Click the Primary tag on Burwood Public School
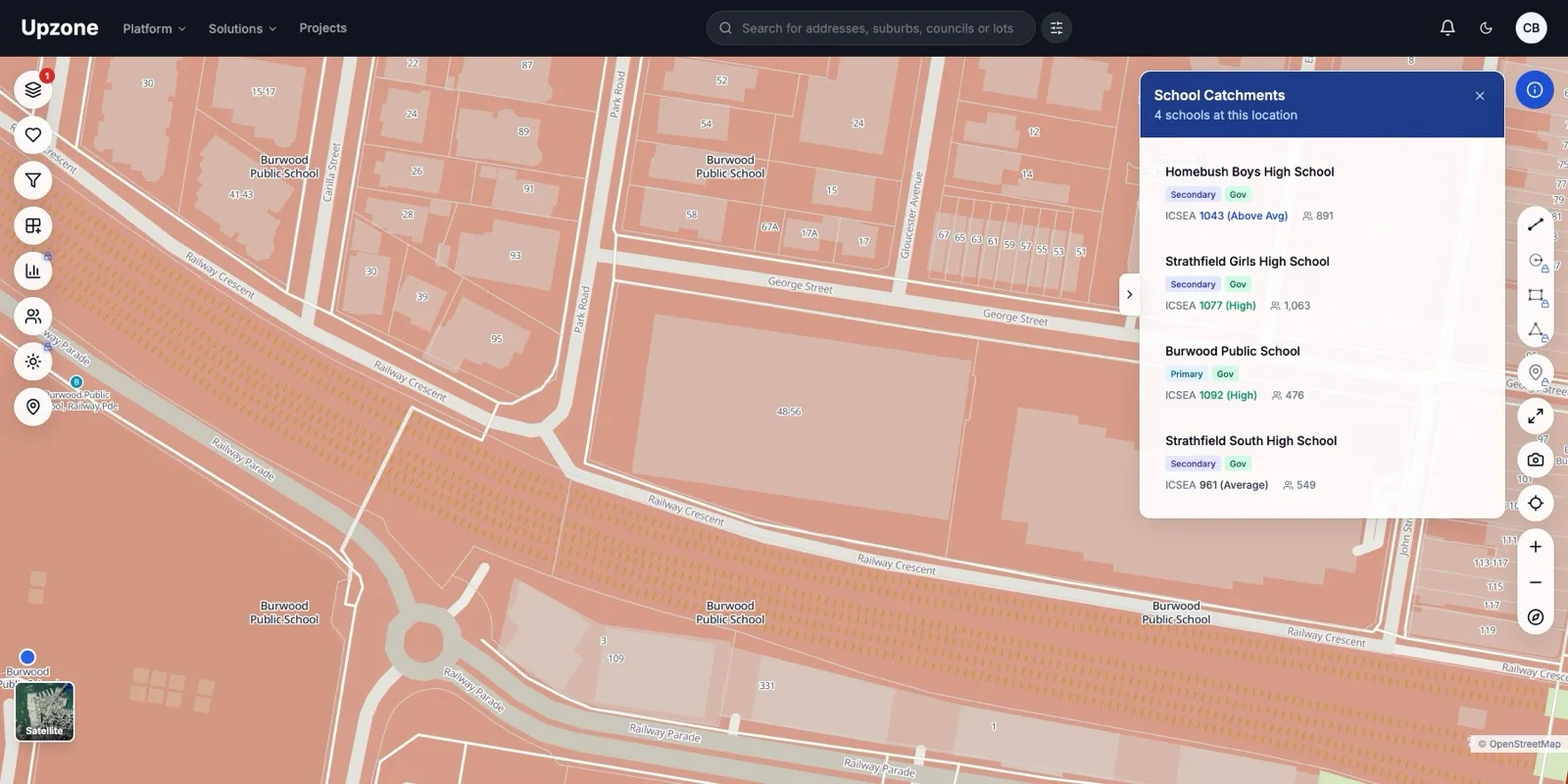The height and width of the screenshot is (784, 1568). point(1186,374)
